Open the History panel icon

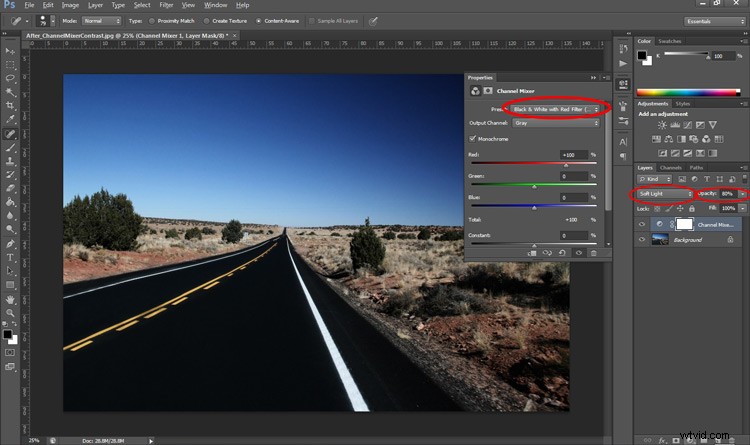pos(623,48)
